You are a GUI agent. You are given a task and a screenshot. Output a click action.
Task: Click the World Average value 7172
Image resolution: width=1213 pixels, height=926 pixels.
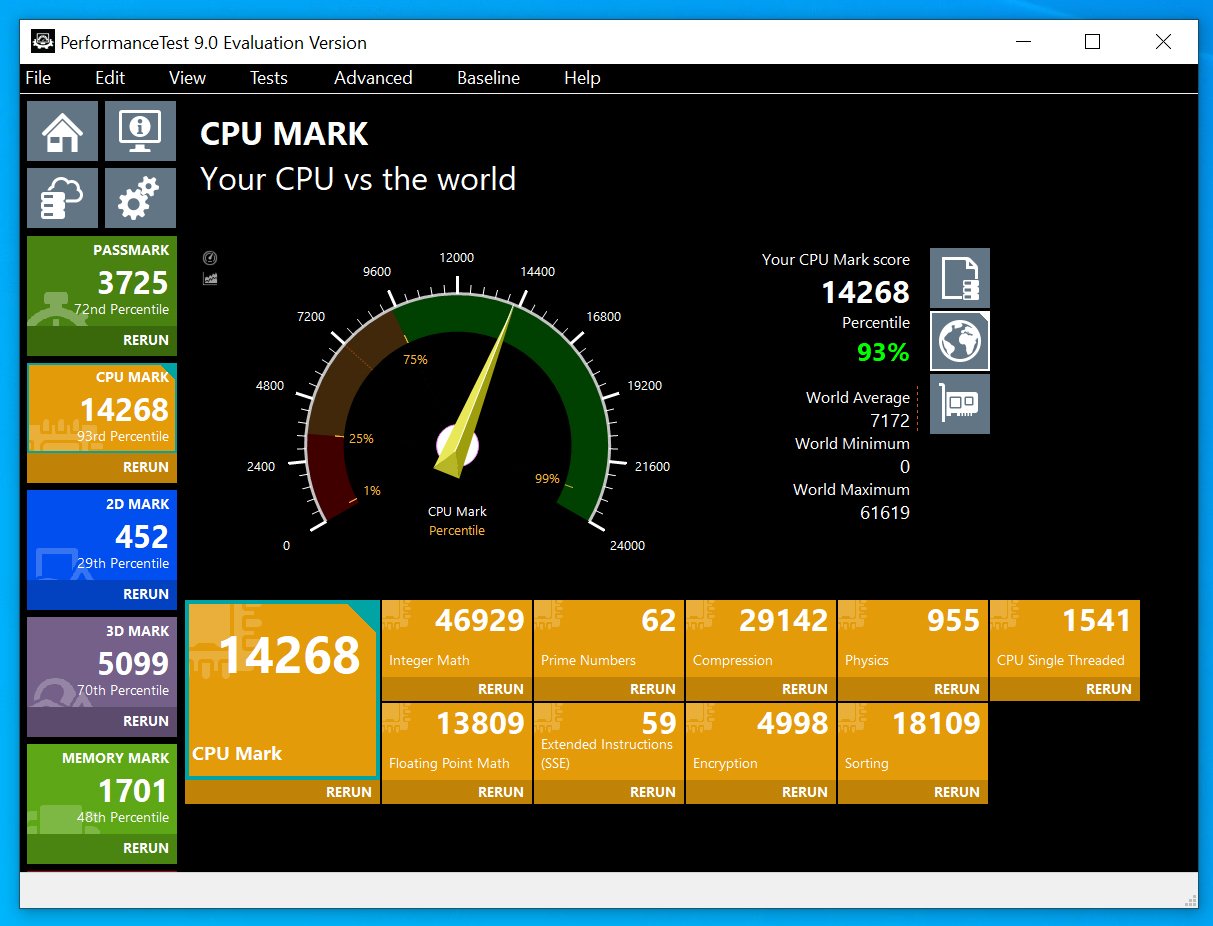890,421
